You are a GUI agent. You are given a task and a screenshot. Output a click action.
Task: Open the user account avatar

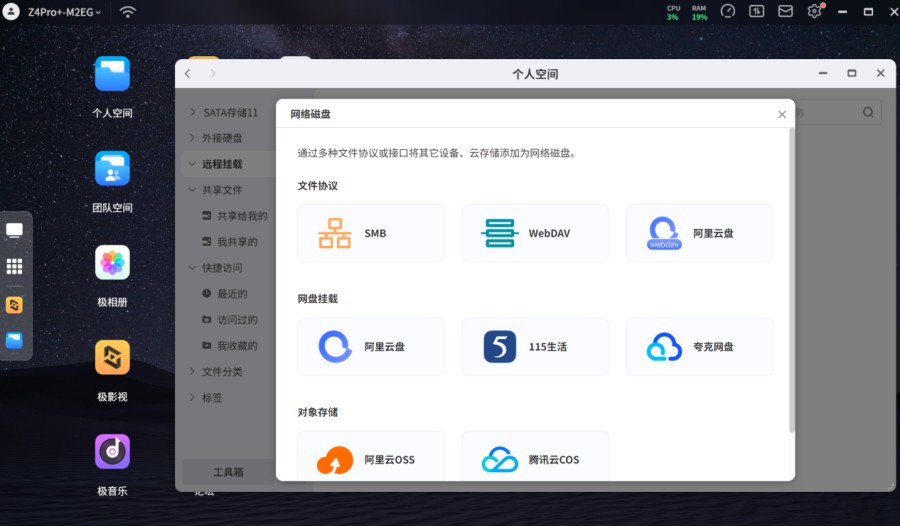(11, 11)
